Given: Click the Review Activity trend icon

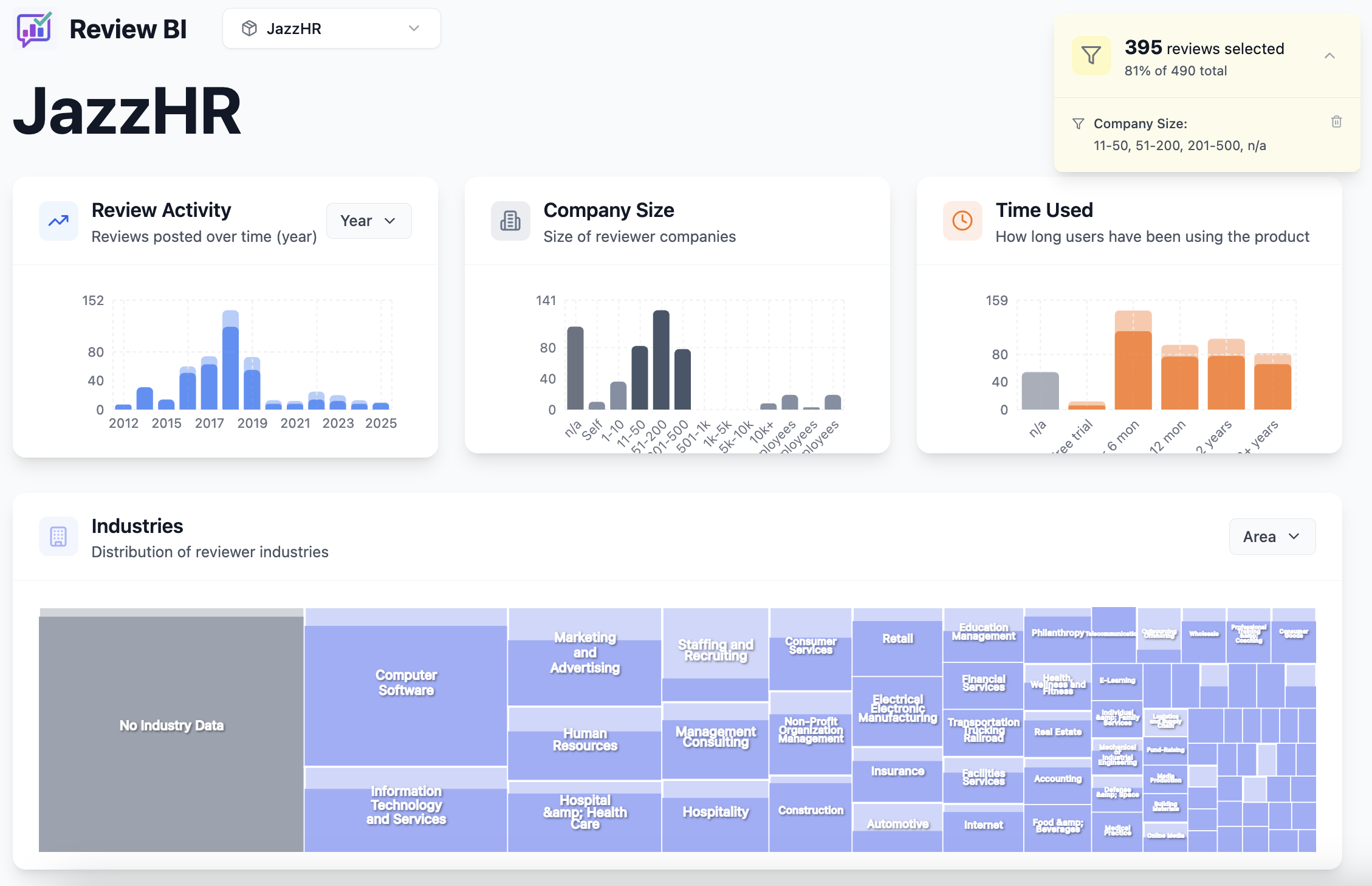Looking at the screenshot, I should tap(58, 221).
